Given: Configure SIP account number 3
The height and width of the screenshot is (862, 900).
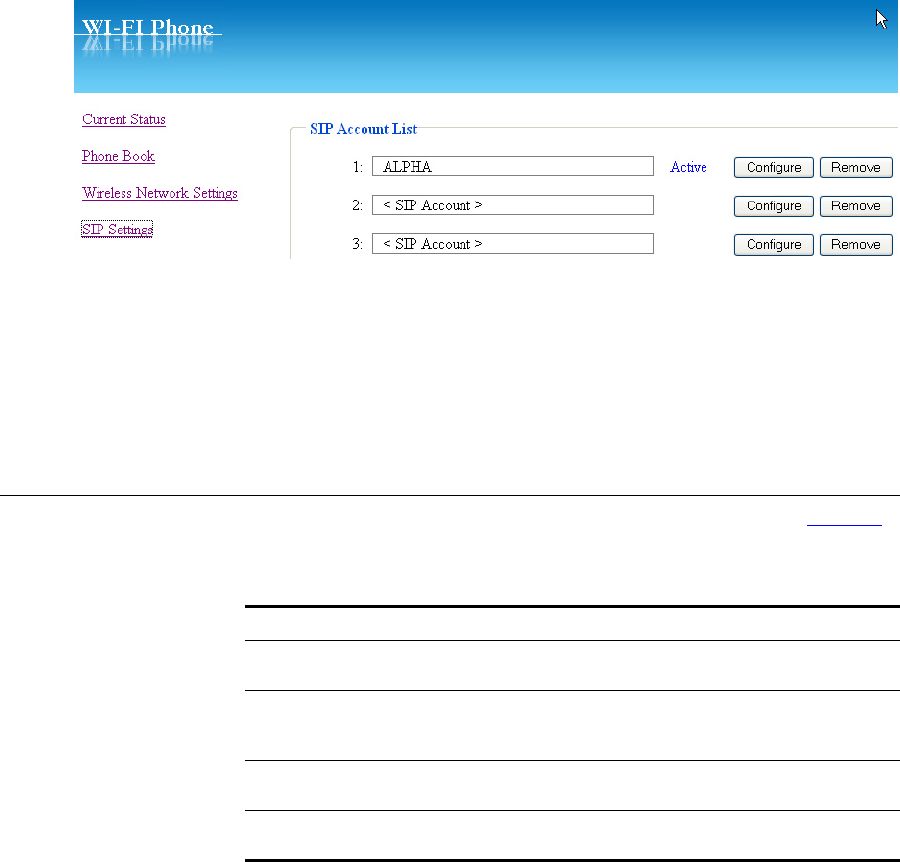Looking at the screenshot, I should click(x=774, y=244).
